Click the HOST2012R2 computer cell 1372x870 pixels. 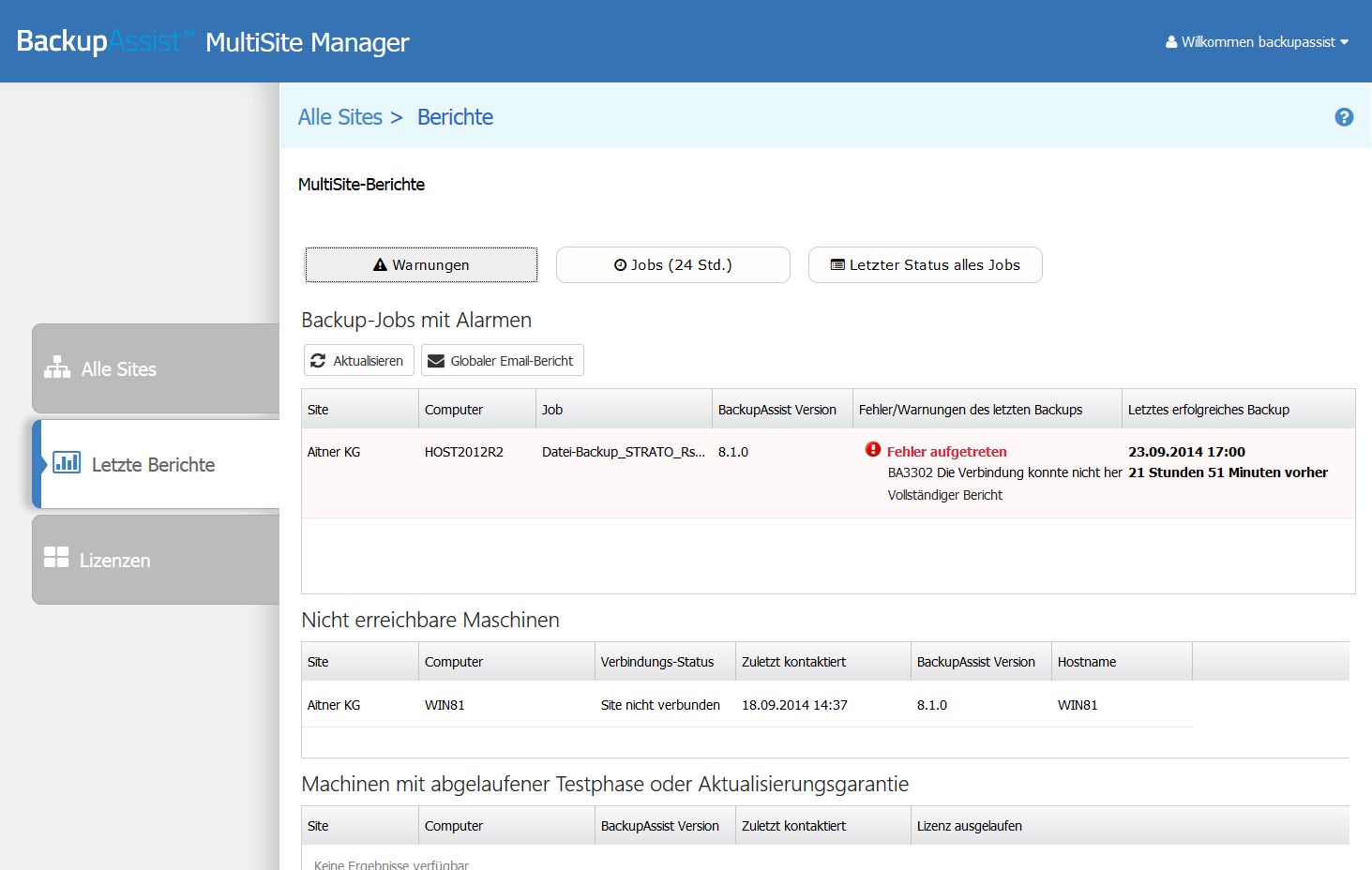pyautogui.click(x=464, y=452)
